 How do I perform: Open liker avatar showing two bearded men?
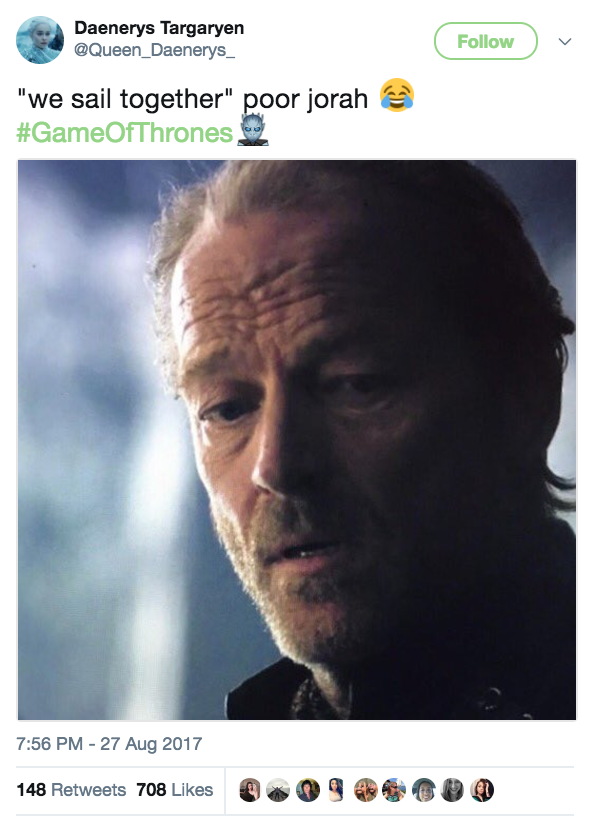pos(366,790)
